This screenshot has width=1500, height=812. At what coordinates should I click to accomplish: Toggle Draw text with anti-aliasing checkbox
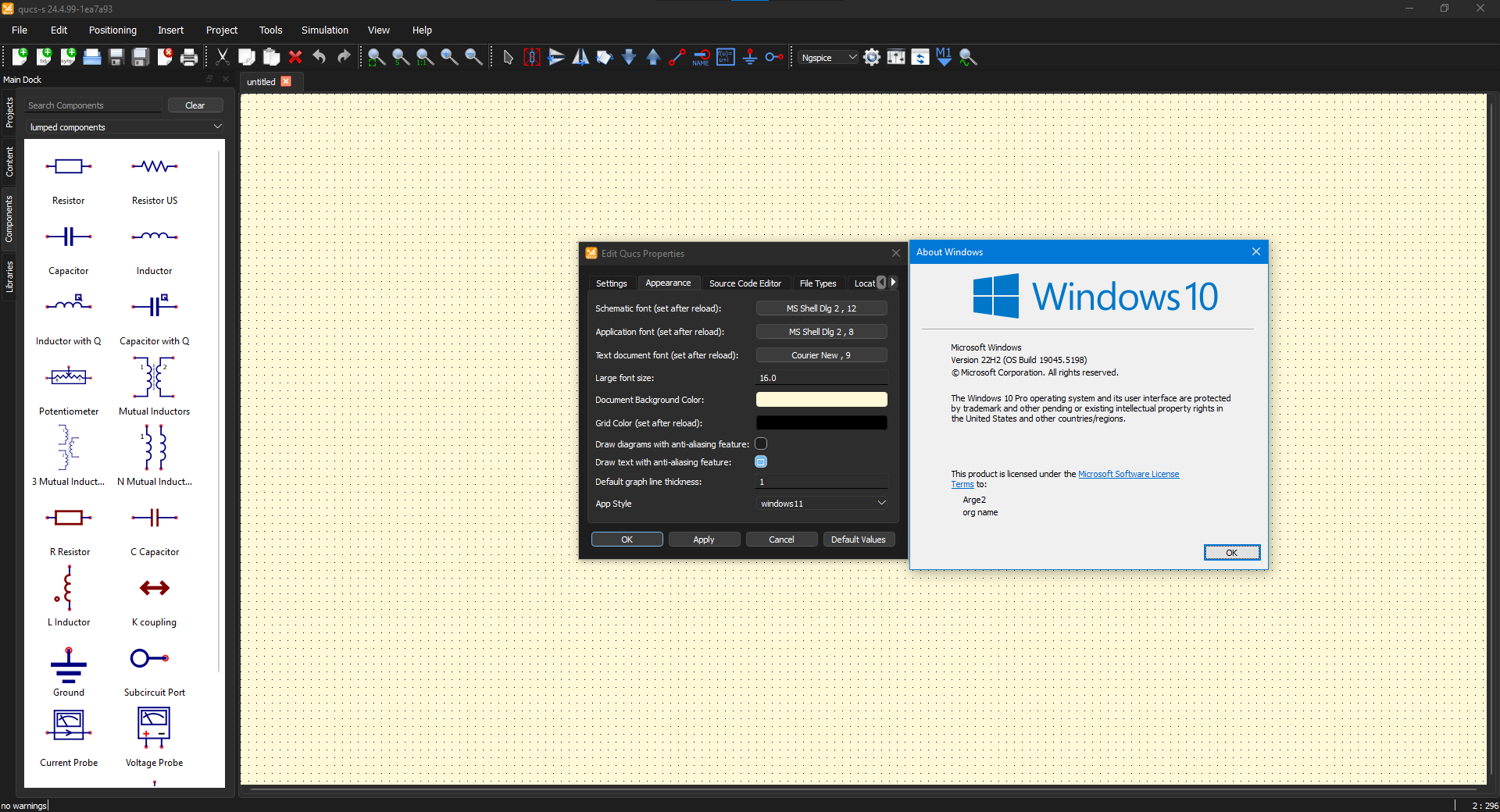coord(761,461)
